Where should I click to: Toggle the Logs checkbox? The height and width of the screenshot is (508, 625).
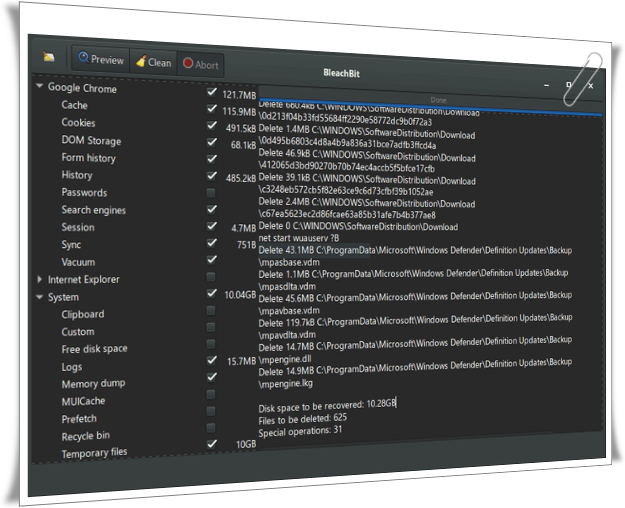(x=211, y=360)
